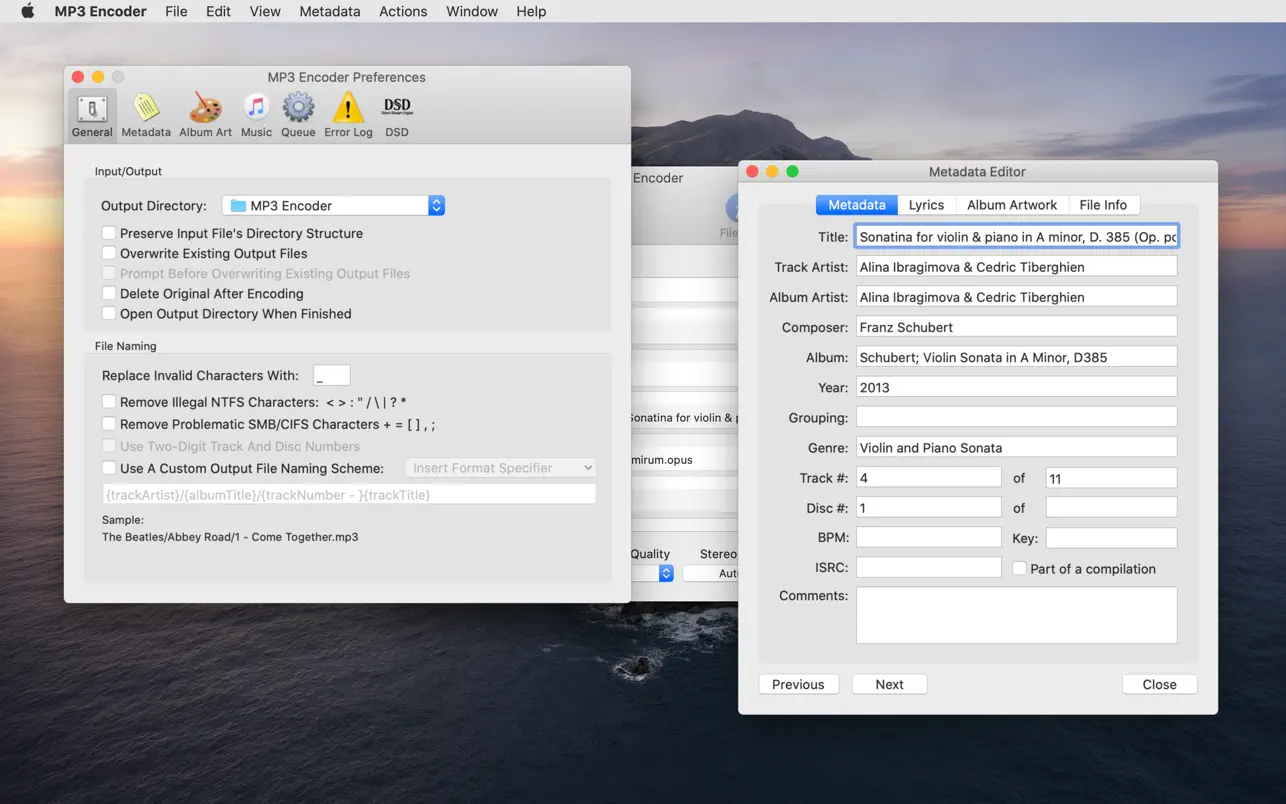
Task: Open the MP3 Encoder application menu
Action: click(x=100, y=11)
